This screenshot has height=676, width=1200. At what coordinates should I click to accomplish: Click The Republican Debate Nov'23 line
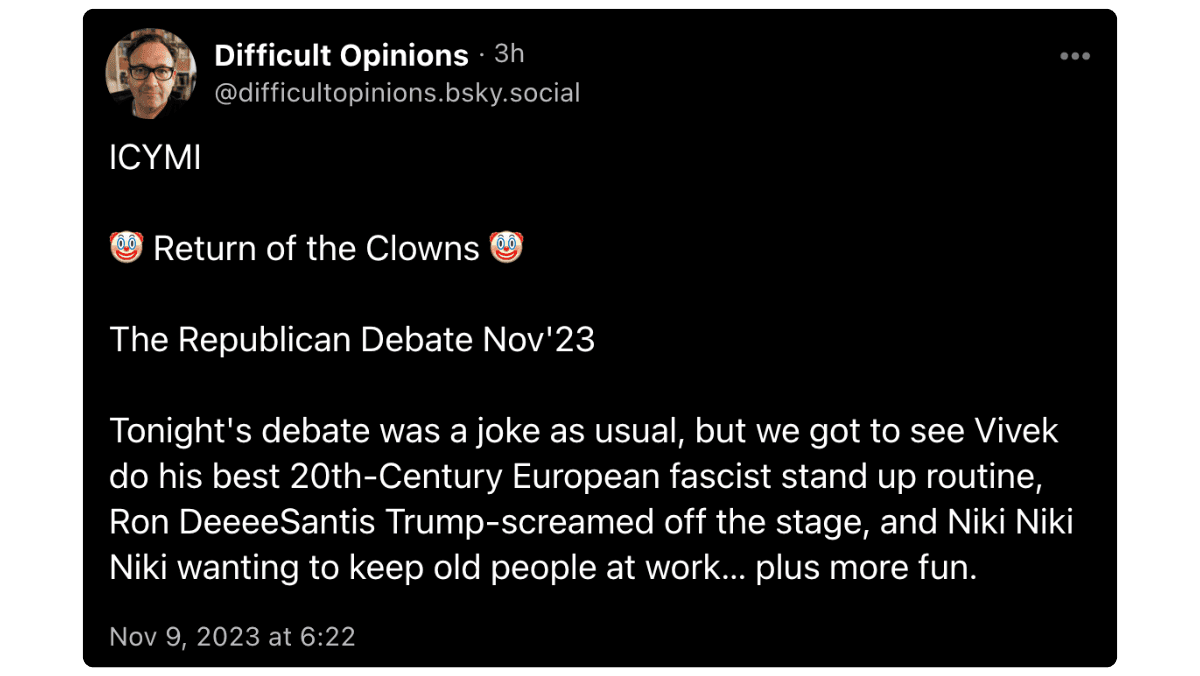tap(352, 340)
